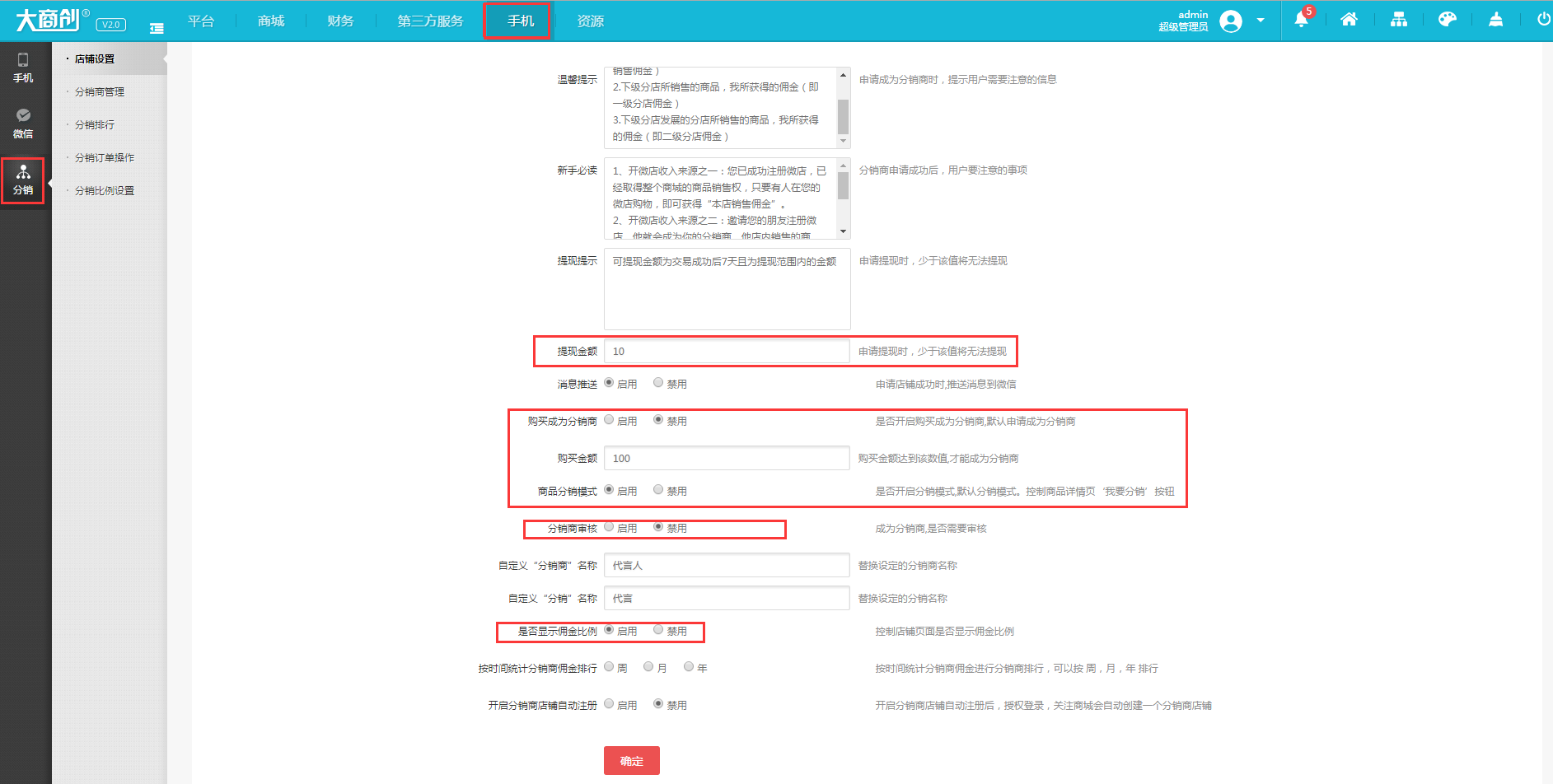
Task: Enable 消息推送 radio option
Action: pos(609,382)
